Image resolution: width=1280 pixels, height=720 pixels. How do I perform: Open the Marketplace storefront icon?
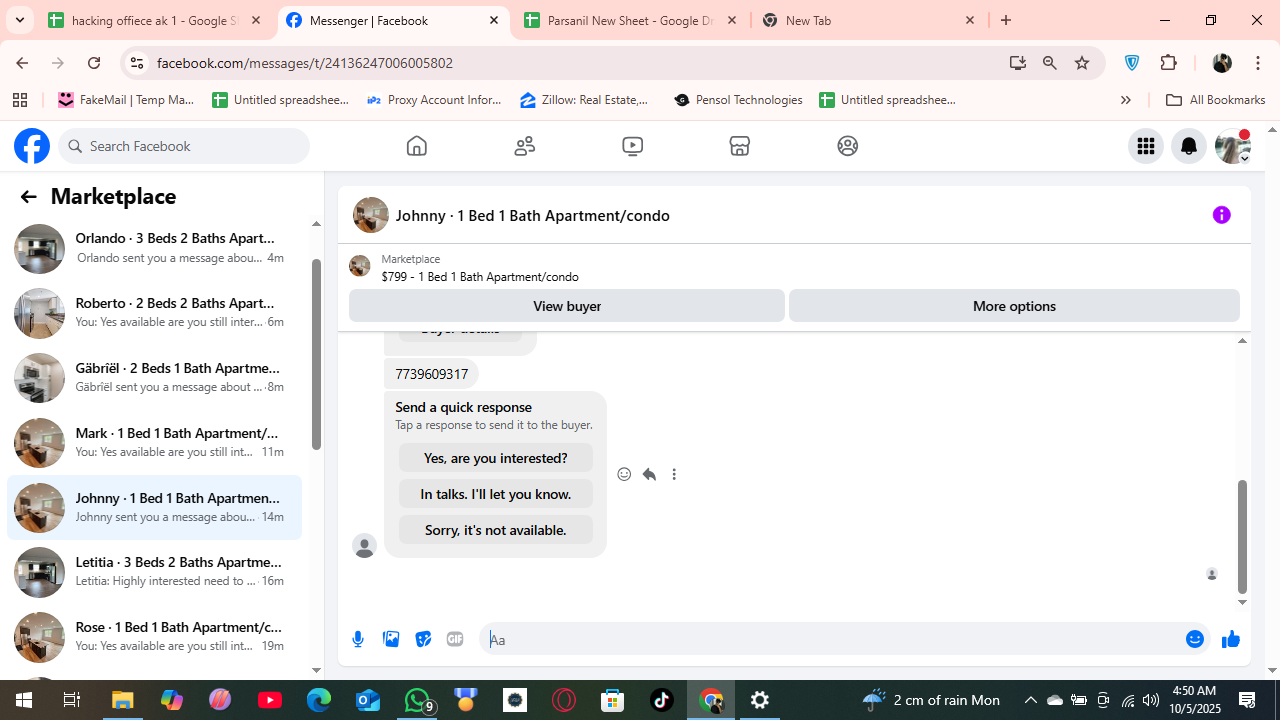(x=740, y=146)
